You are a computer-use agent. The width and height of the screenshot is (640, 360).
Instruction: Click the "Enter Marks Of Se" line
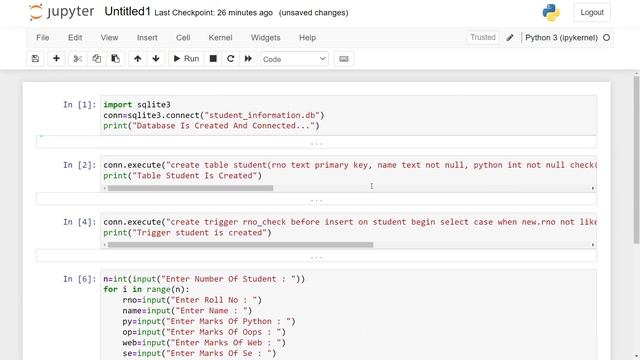(199, 353)
